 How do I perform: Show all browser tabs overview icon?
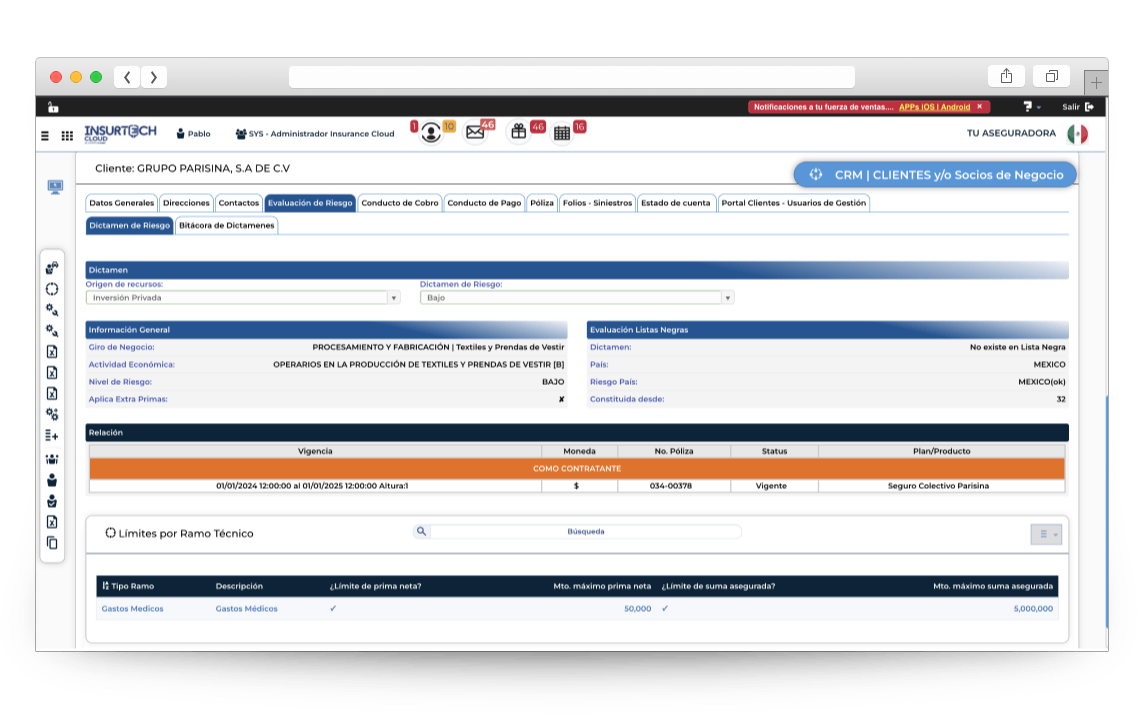tap(1052, 76)
